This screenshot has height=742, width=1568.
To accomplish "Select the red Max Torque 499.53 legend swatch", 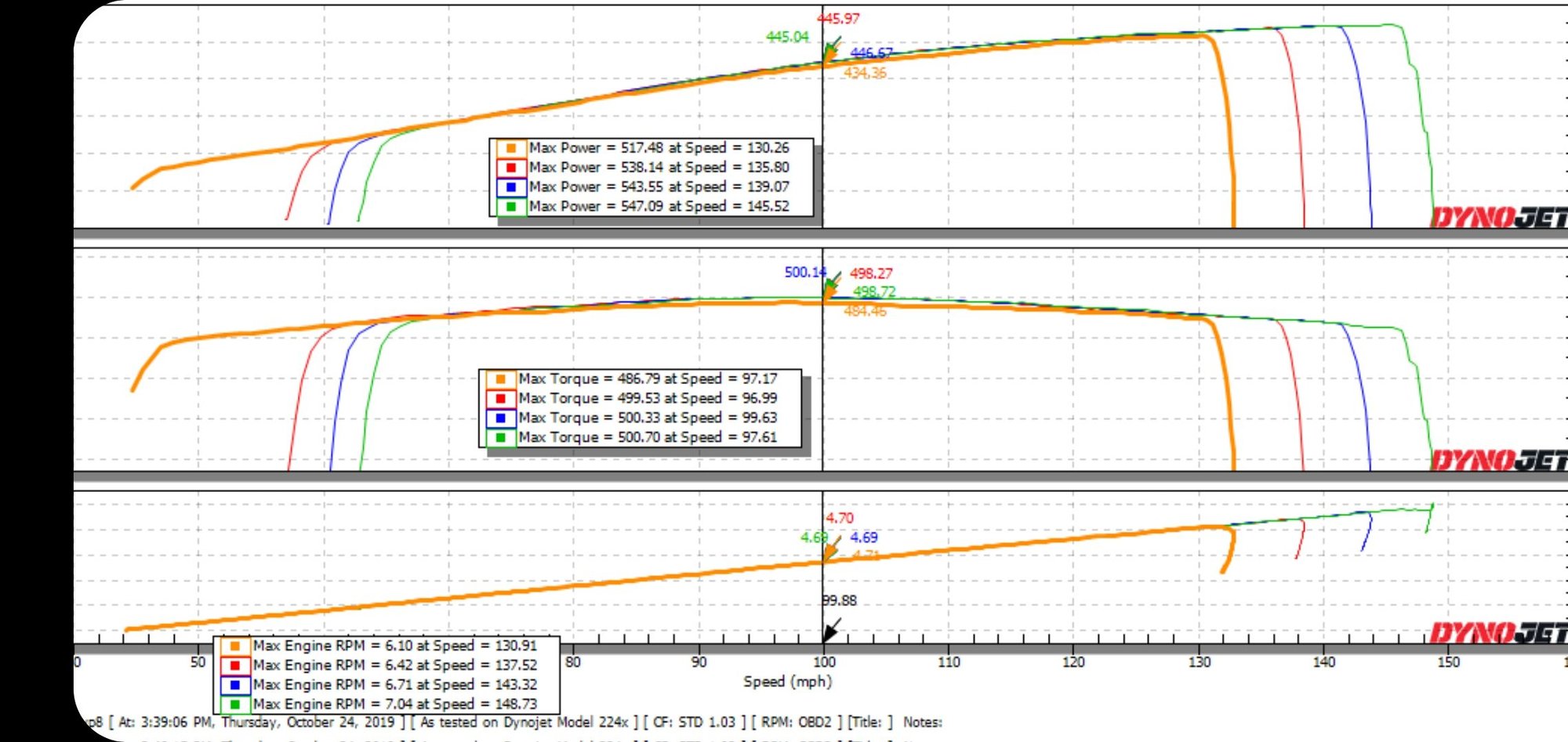I will pyautogui.click(x=500, y=399).
